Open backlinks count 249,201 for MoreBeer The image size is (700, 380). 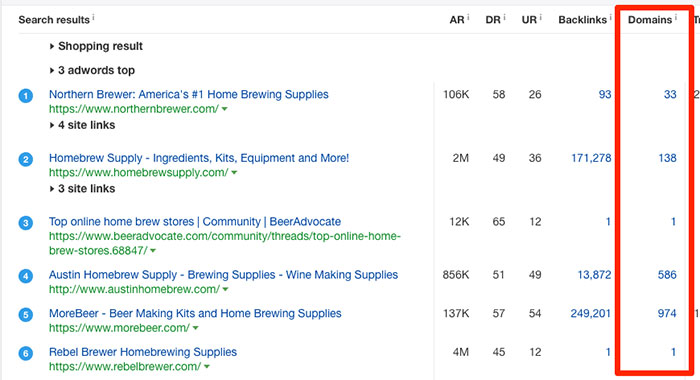pyautogui.click(x=591, y=313)
